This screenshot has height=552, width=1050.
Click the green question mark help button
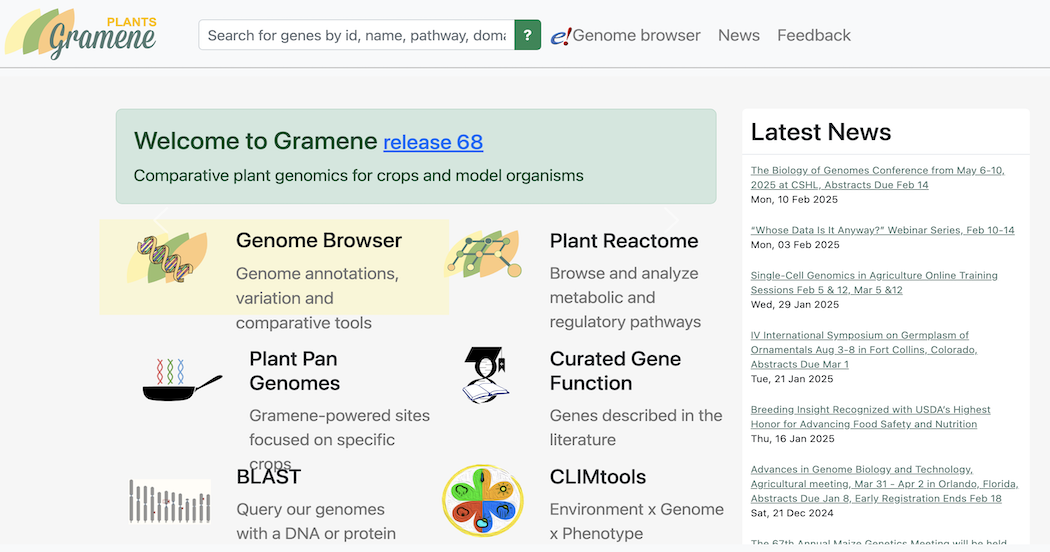[528, 35]
